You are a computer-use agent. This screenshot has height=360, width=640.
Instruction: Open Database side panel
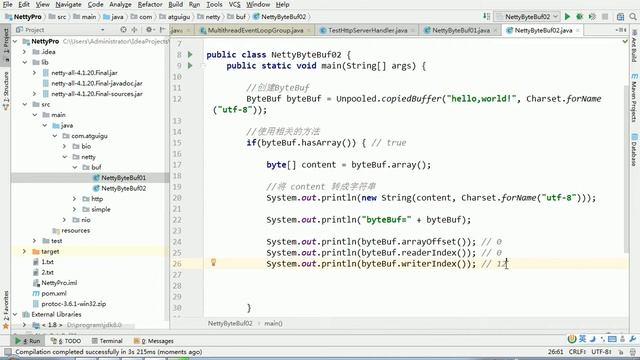pos(634,150)
